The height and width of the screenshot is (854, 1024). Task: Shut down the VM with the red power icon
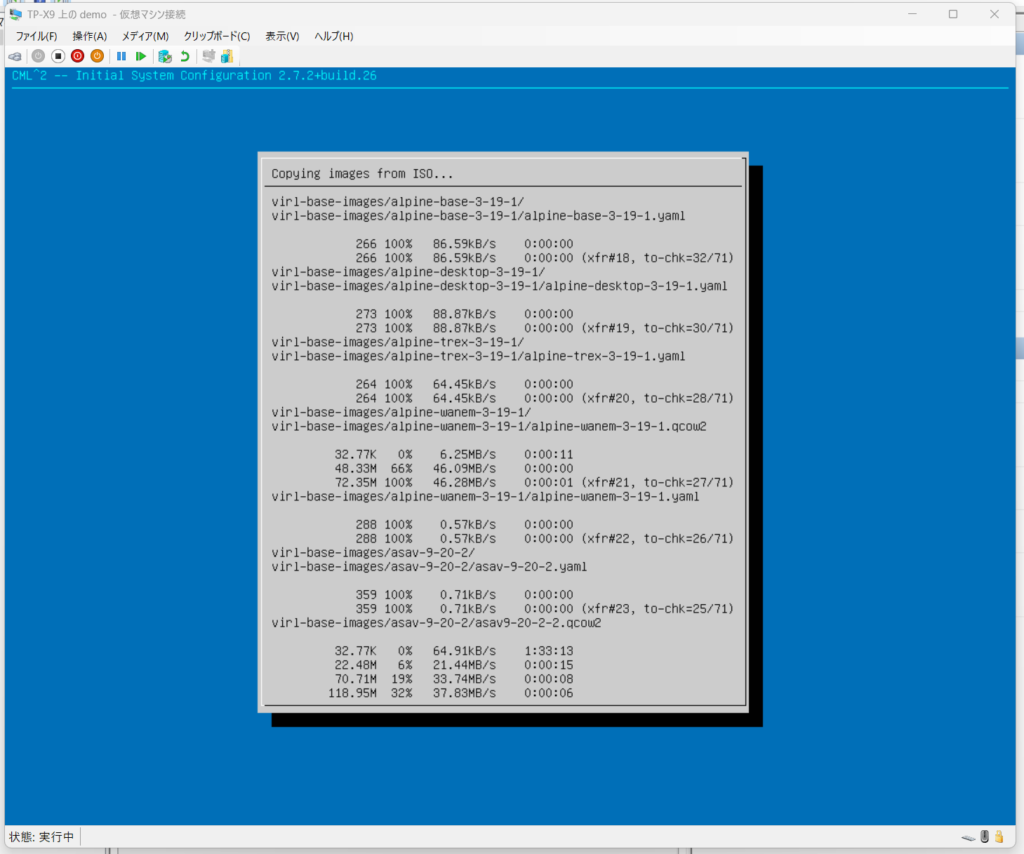click(x=78, y=56)
